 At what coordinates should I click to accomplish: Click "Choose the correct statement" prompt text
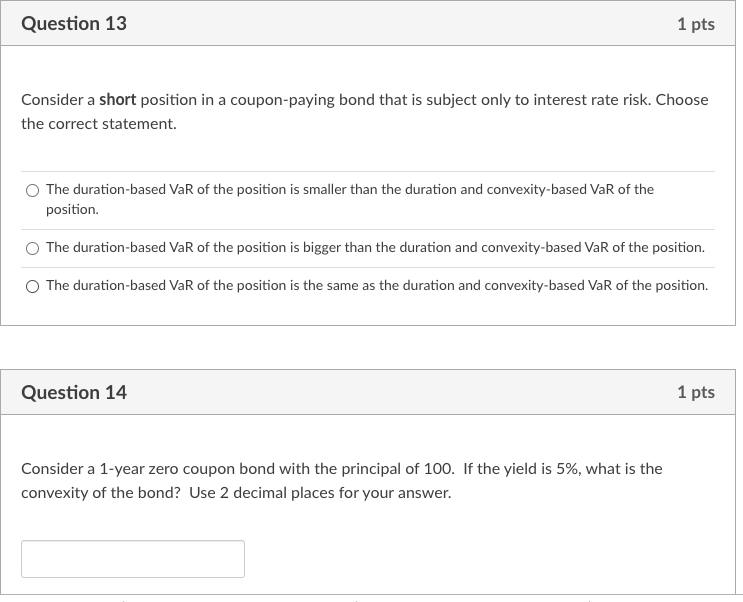coord(98,124)
